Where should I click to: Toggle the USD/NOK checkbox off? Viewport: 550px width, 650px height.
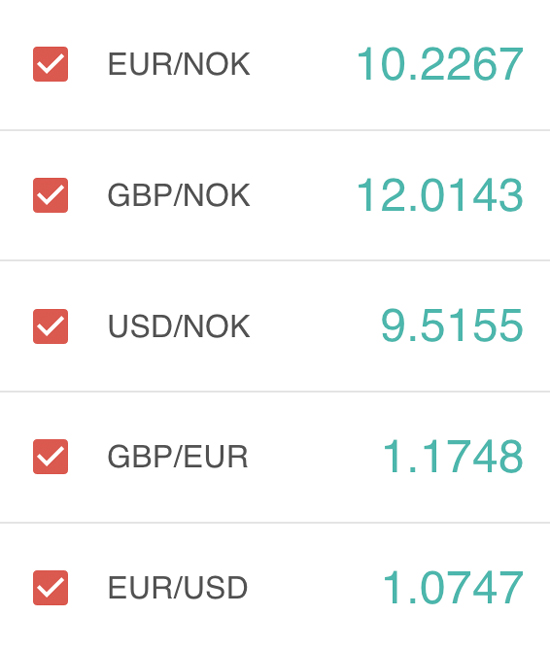tap(51, 326)
